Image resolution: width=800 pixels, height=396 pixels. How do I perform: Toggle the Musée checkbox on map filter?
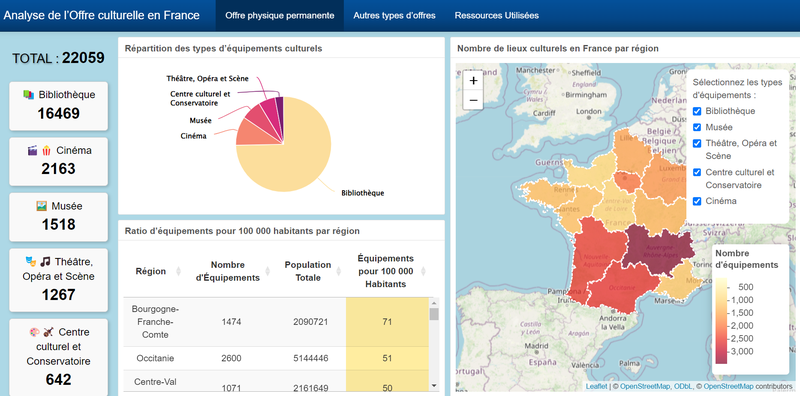tap(697, 128)
